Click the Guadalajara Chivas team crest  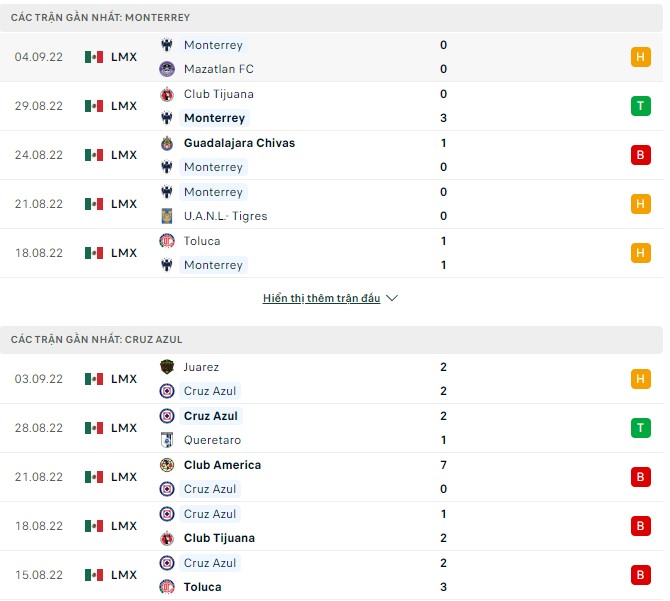[167, 143]
